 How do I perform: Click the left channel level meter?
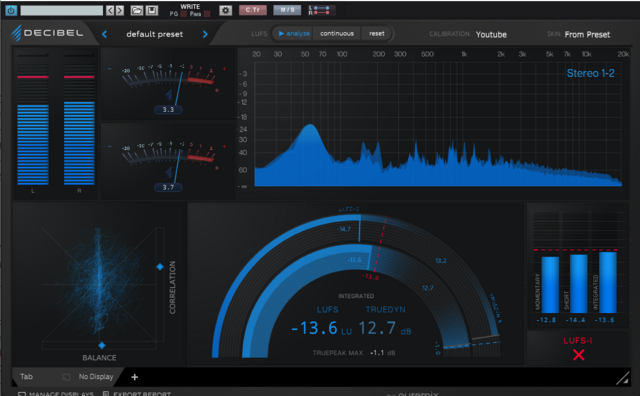pos(33,119)
